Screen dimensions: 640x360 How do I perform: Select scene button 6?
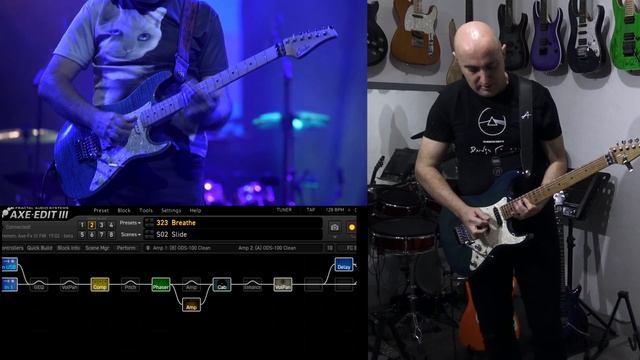pyautogui.click(x=91, y=235)
